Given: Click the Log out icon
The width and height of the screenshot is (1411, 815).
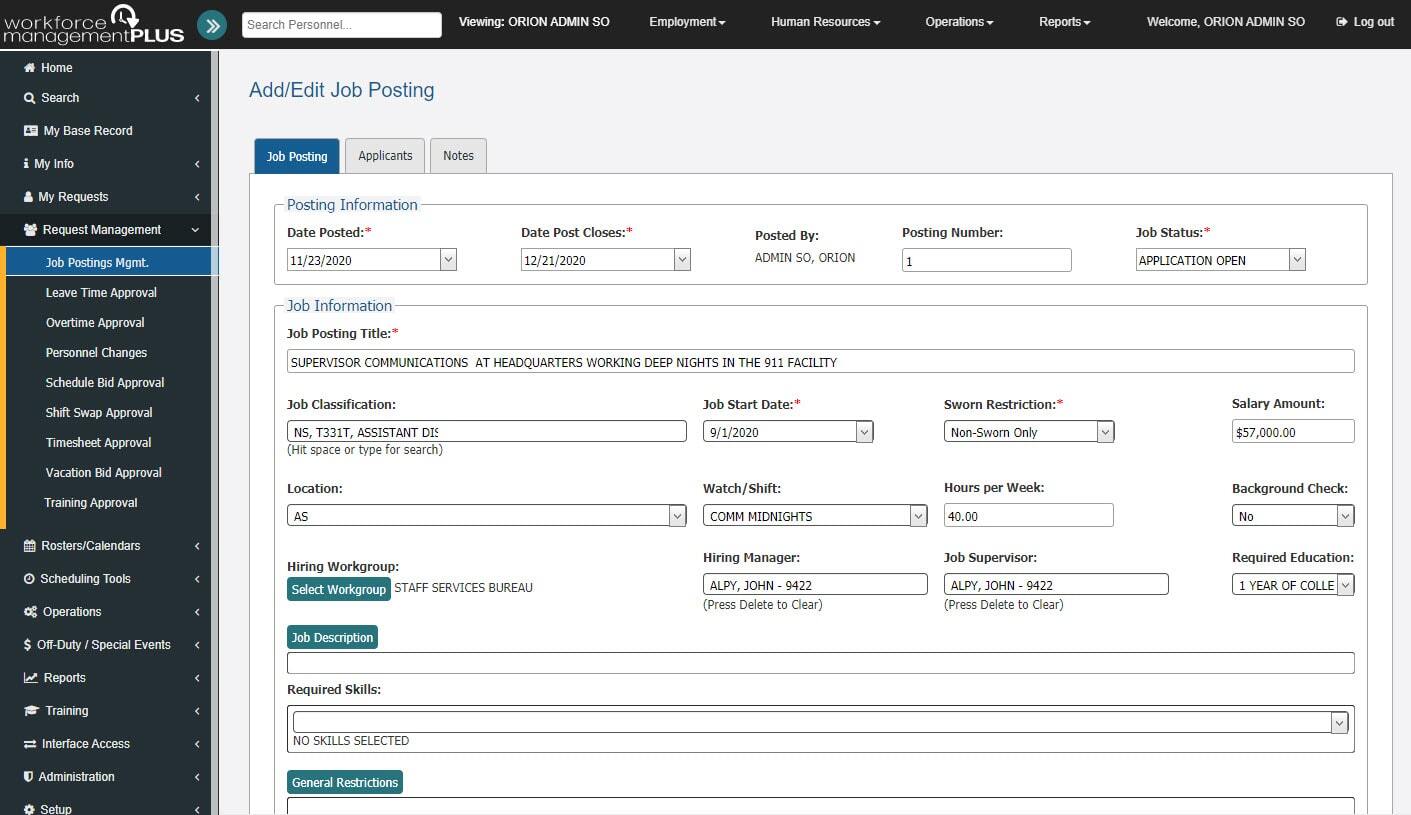Looking at the screenshot, I should (x=1341, y=22).
